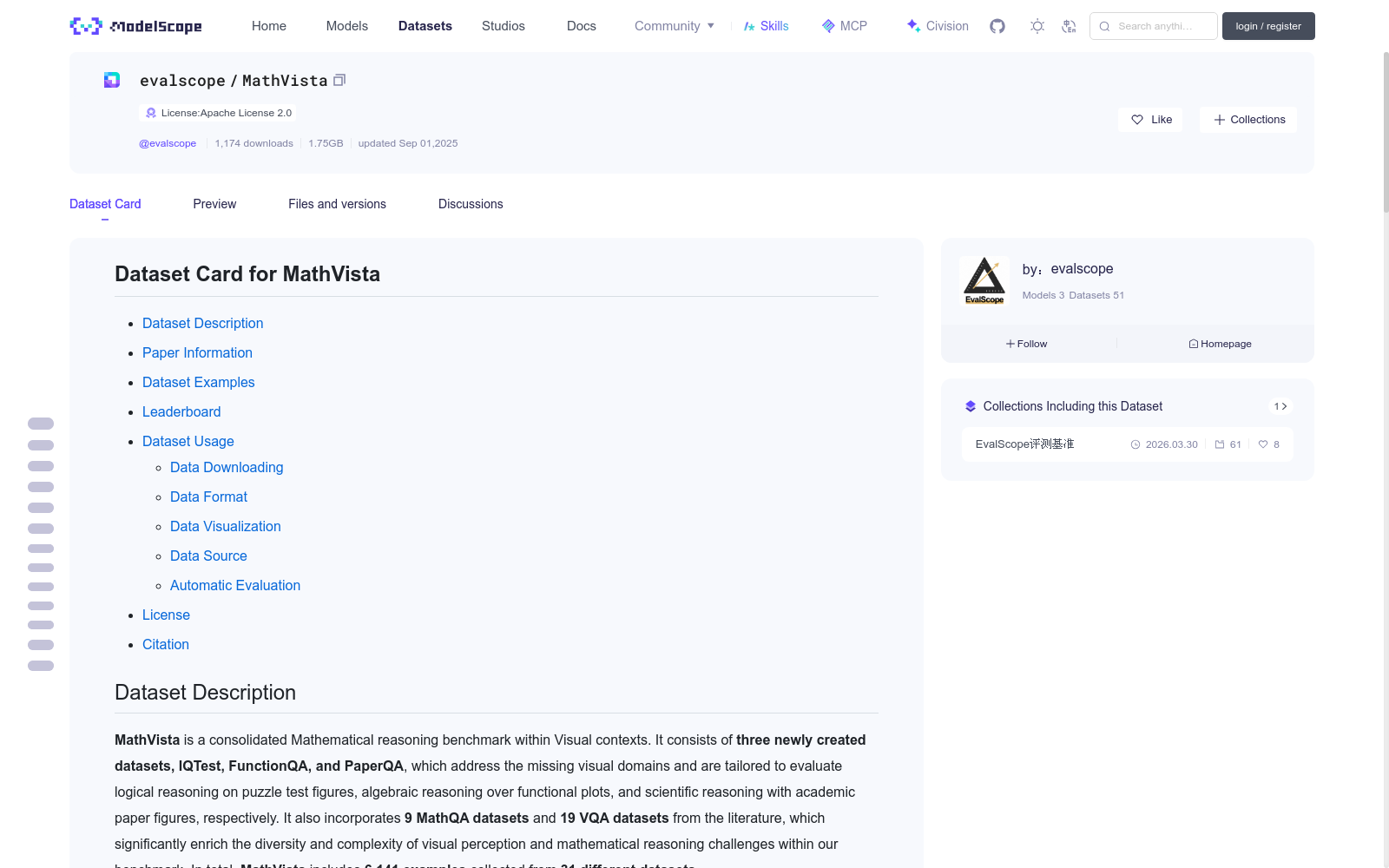Click the '2026.03.30' collection date
The height and width of the screenshot is (868, 1389).
point(1164,444)
